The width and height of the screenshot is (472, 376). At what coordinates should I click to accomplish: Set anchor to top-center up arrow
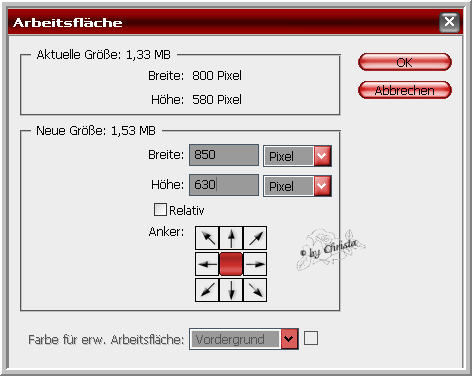point(231,238)
